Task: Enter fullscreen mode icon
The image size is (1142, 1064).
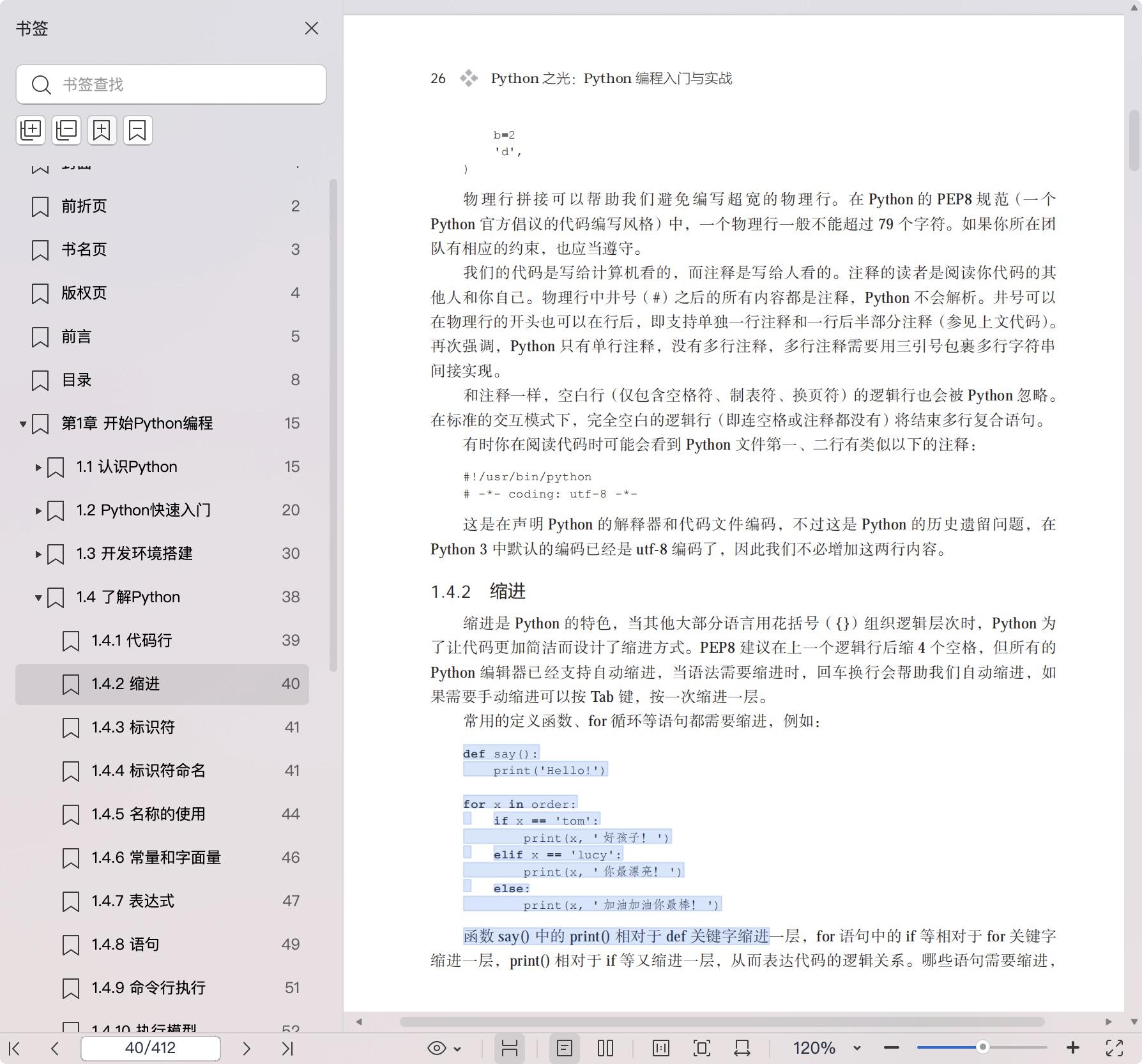Action: coord(1115,1048)
